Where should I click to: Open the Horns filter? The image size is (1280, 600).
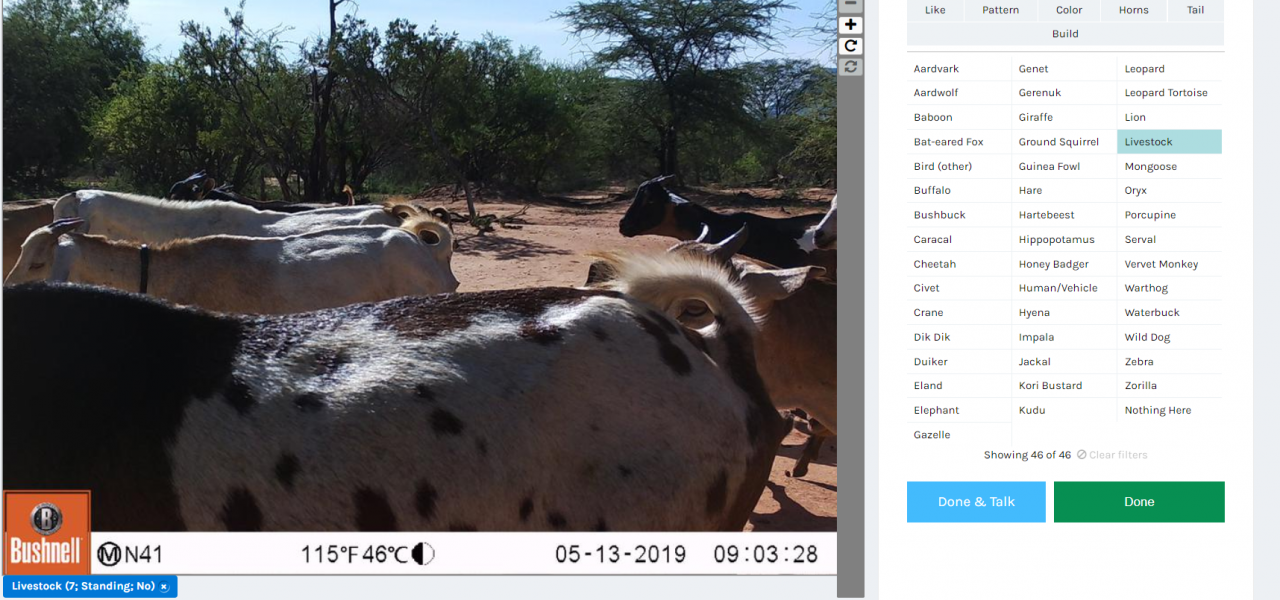(x=1134, y=10)
